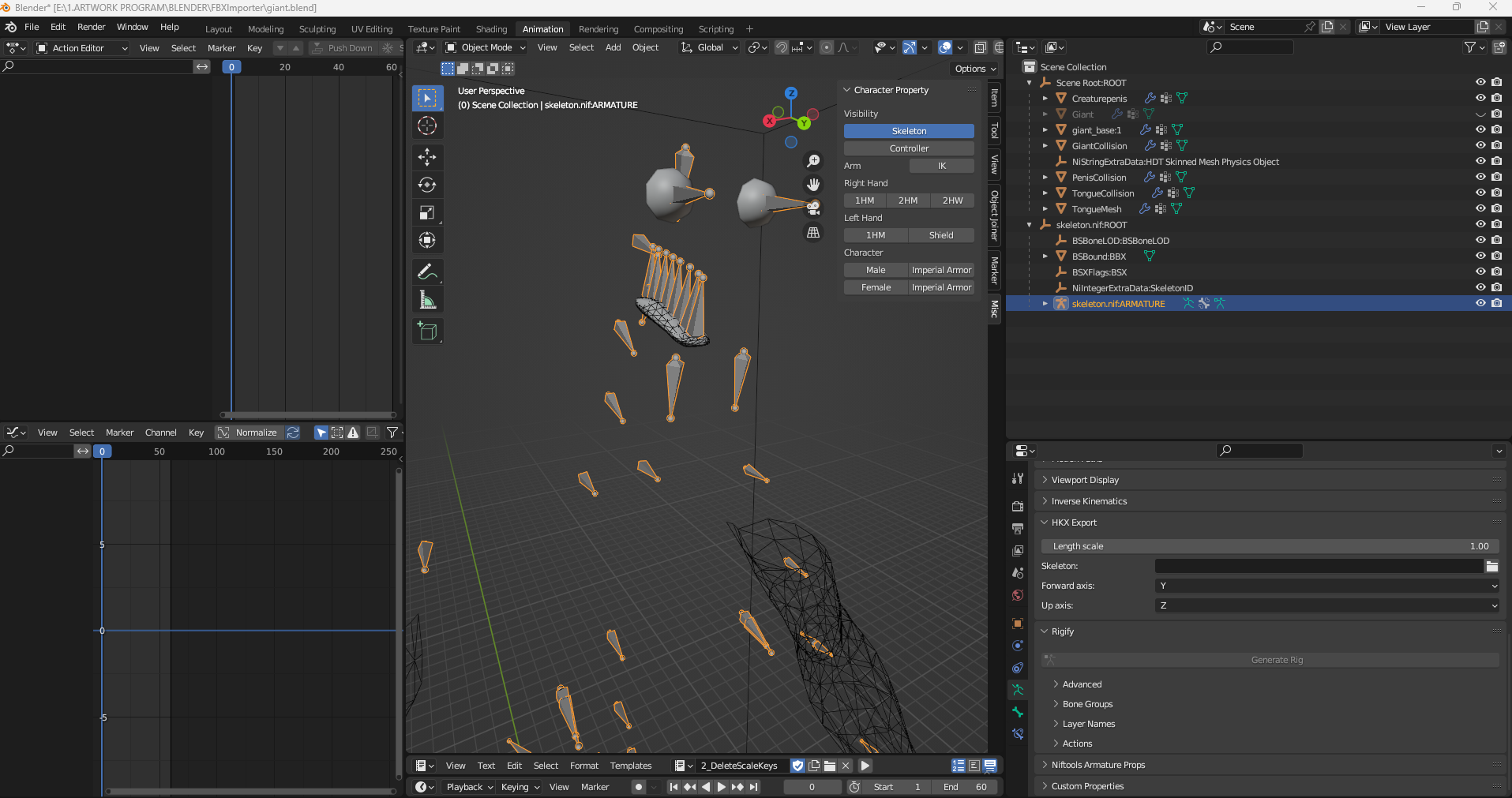
Task: Select the Cursor tool in viewport toolbar
Action: click(x=427, y=126)
